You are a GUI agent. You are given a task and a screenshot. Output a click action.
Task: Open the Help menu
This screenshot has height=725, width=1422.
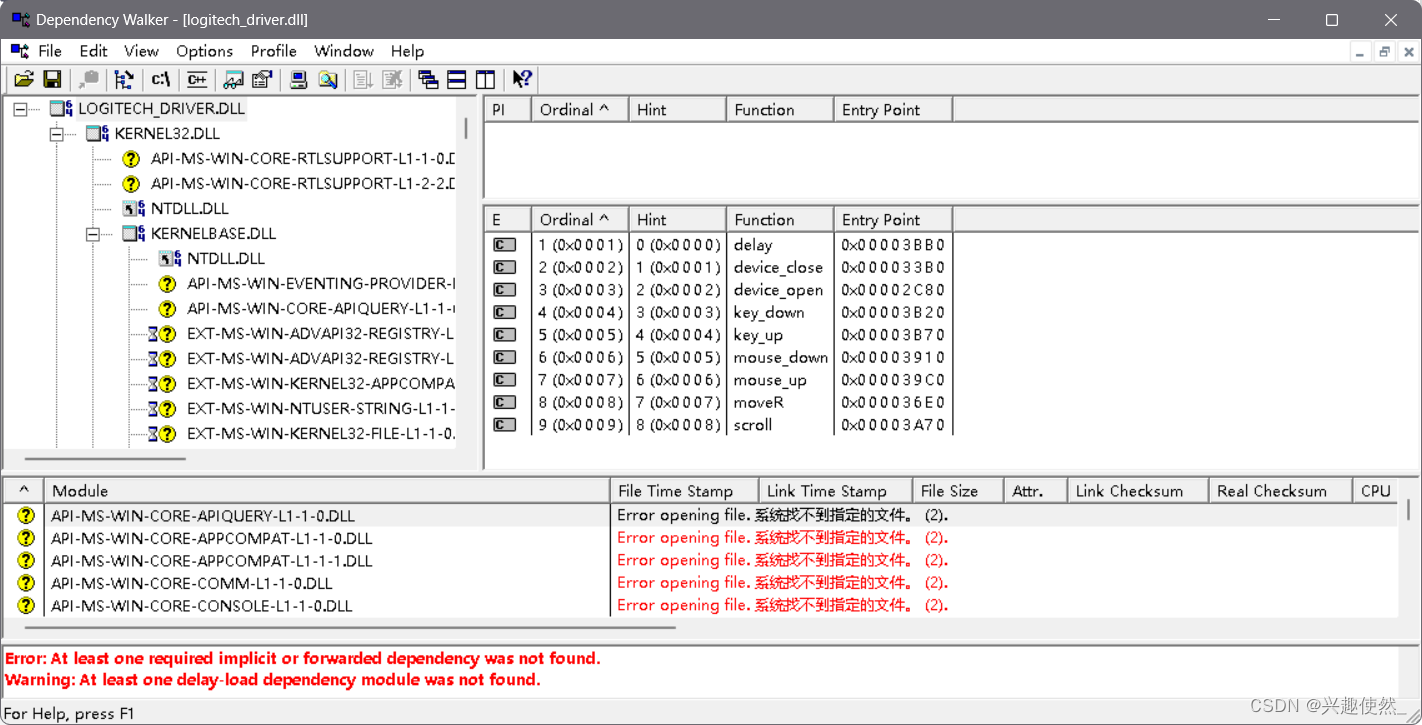[407, 51]
